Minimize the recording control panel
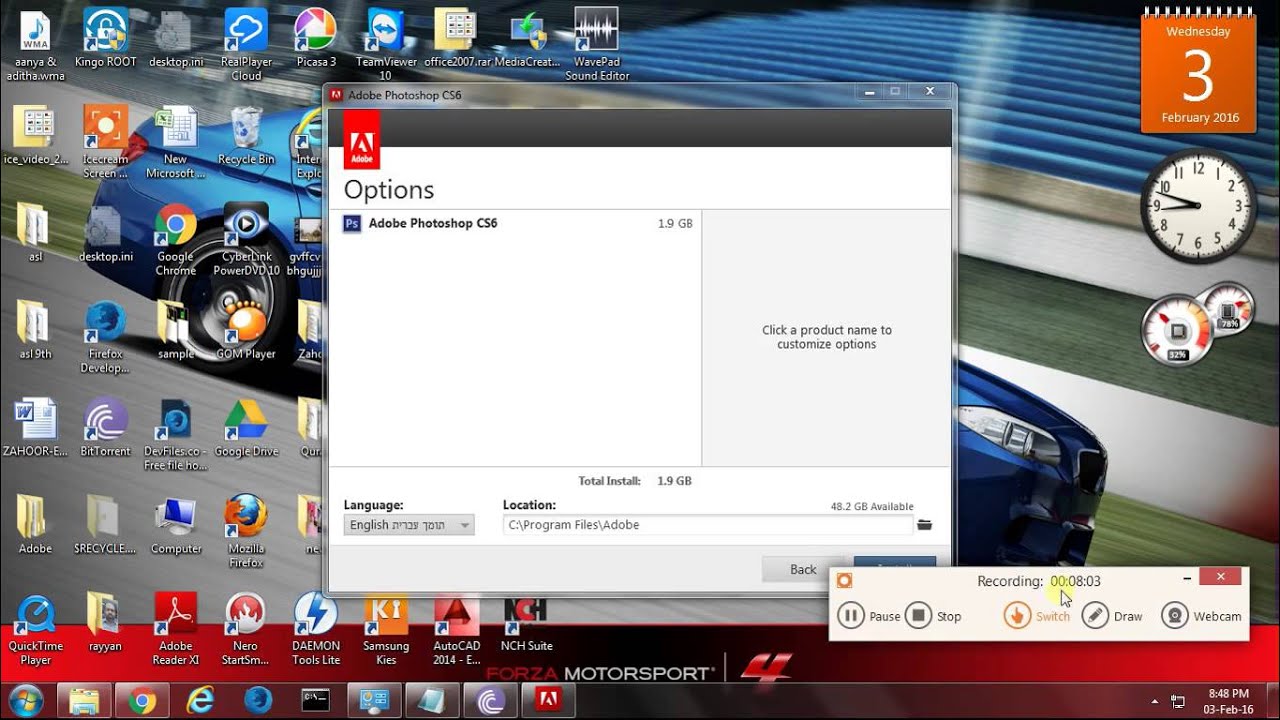Screen dimensions: 1280x720 (x=1187, y=578)
